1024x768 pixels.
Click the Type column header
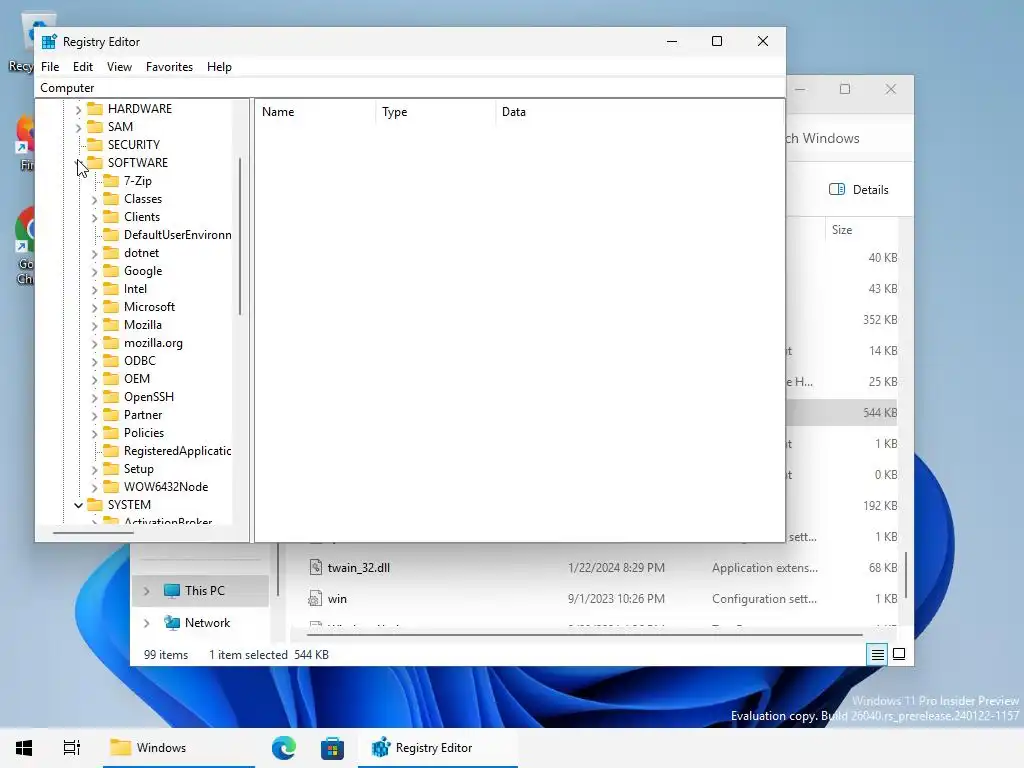coord(436,112)
